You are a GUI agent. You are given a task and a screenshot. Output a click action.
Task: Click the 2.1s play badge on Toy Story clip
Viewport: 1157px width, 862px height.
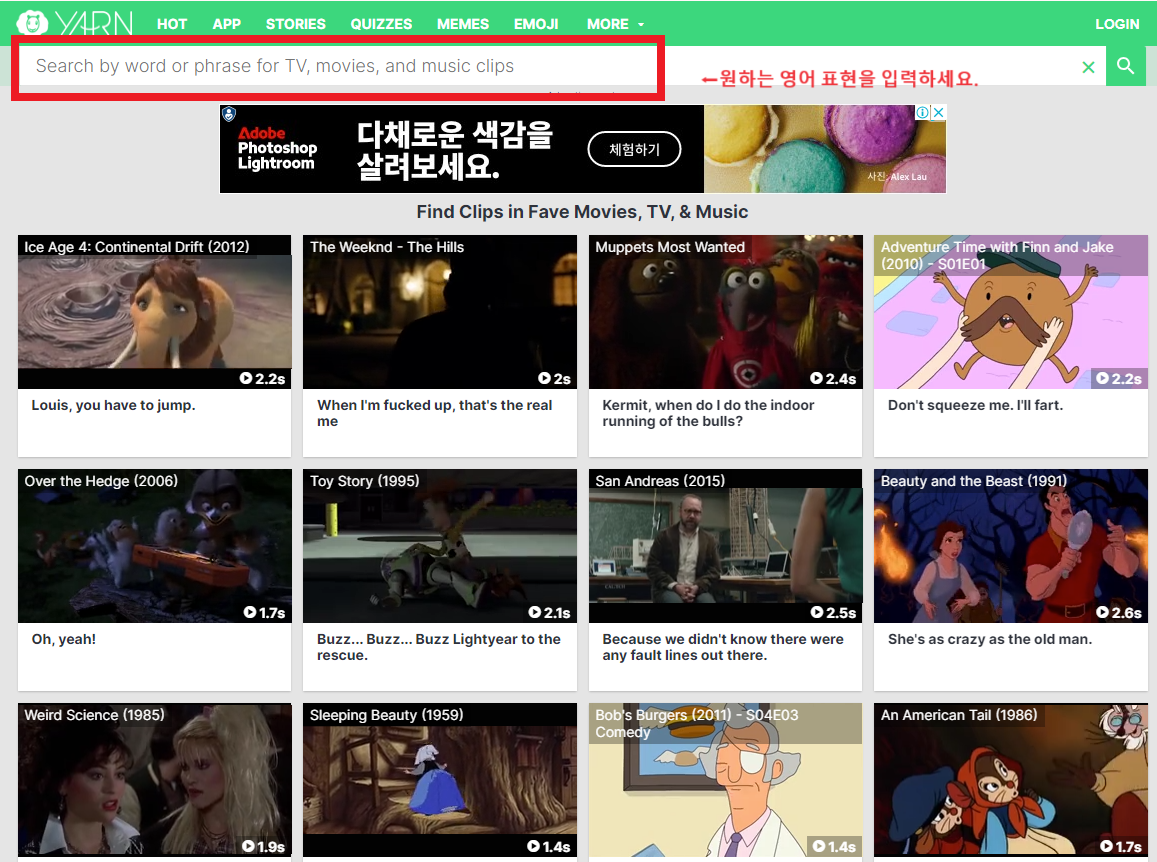click(x=549, y=613)
